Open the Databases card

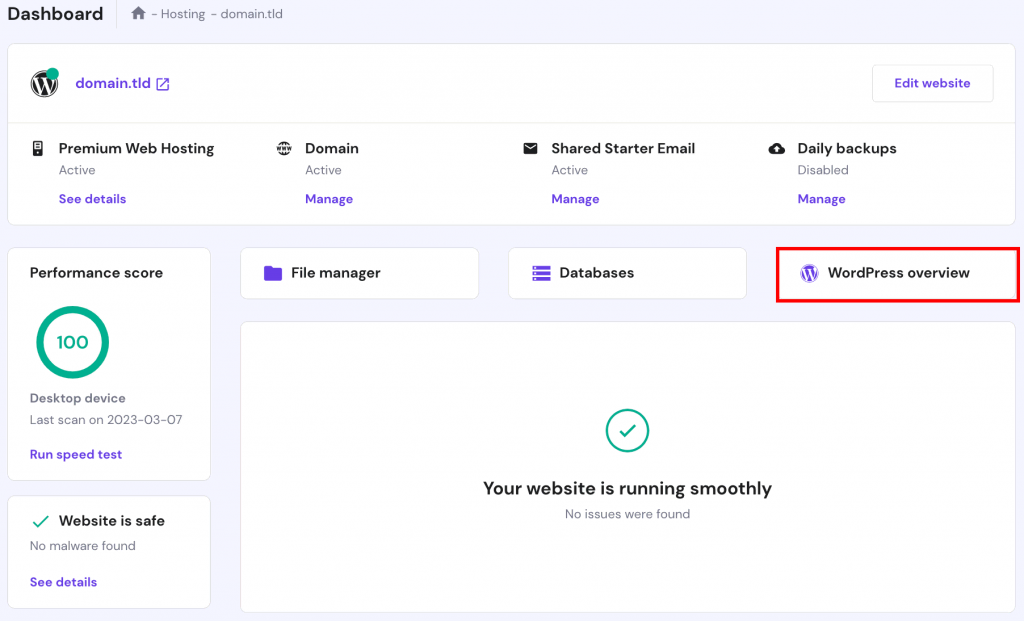(627, 273)
